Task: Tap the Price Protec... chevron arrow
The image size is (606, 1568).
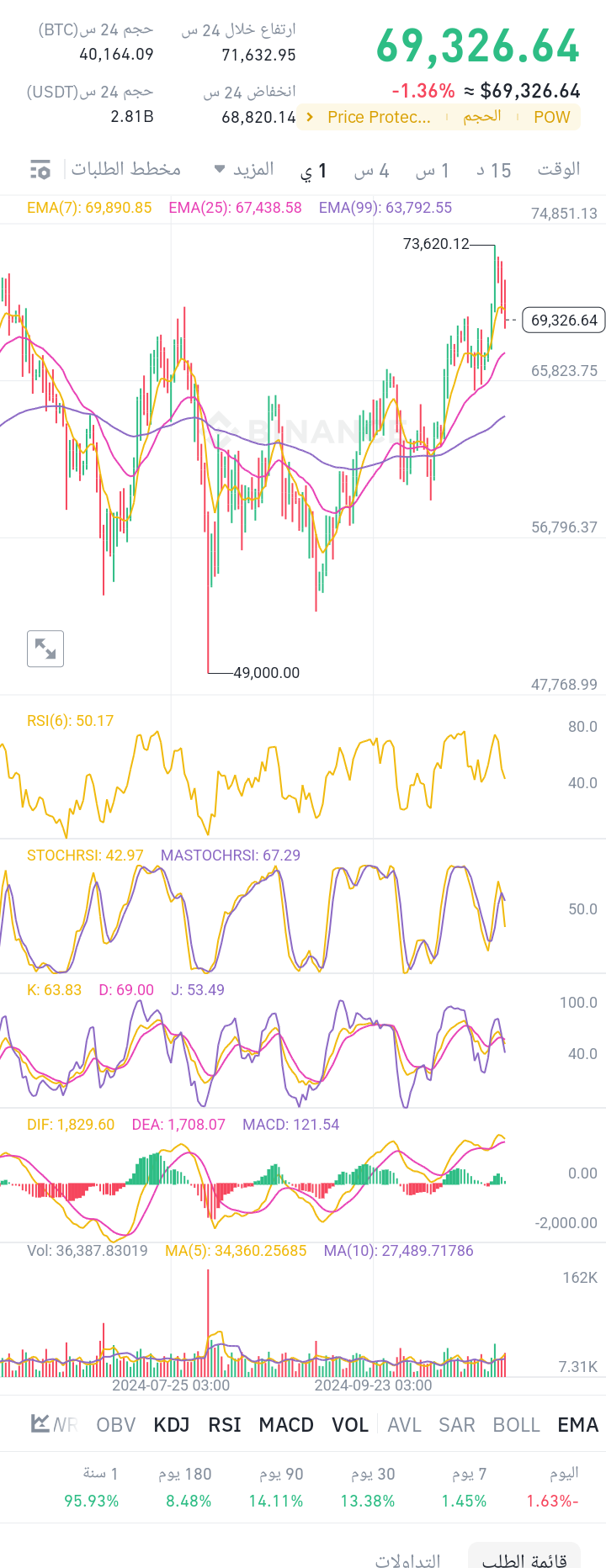Action: tap(311, 117)
